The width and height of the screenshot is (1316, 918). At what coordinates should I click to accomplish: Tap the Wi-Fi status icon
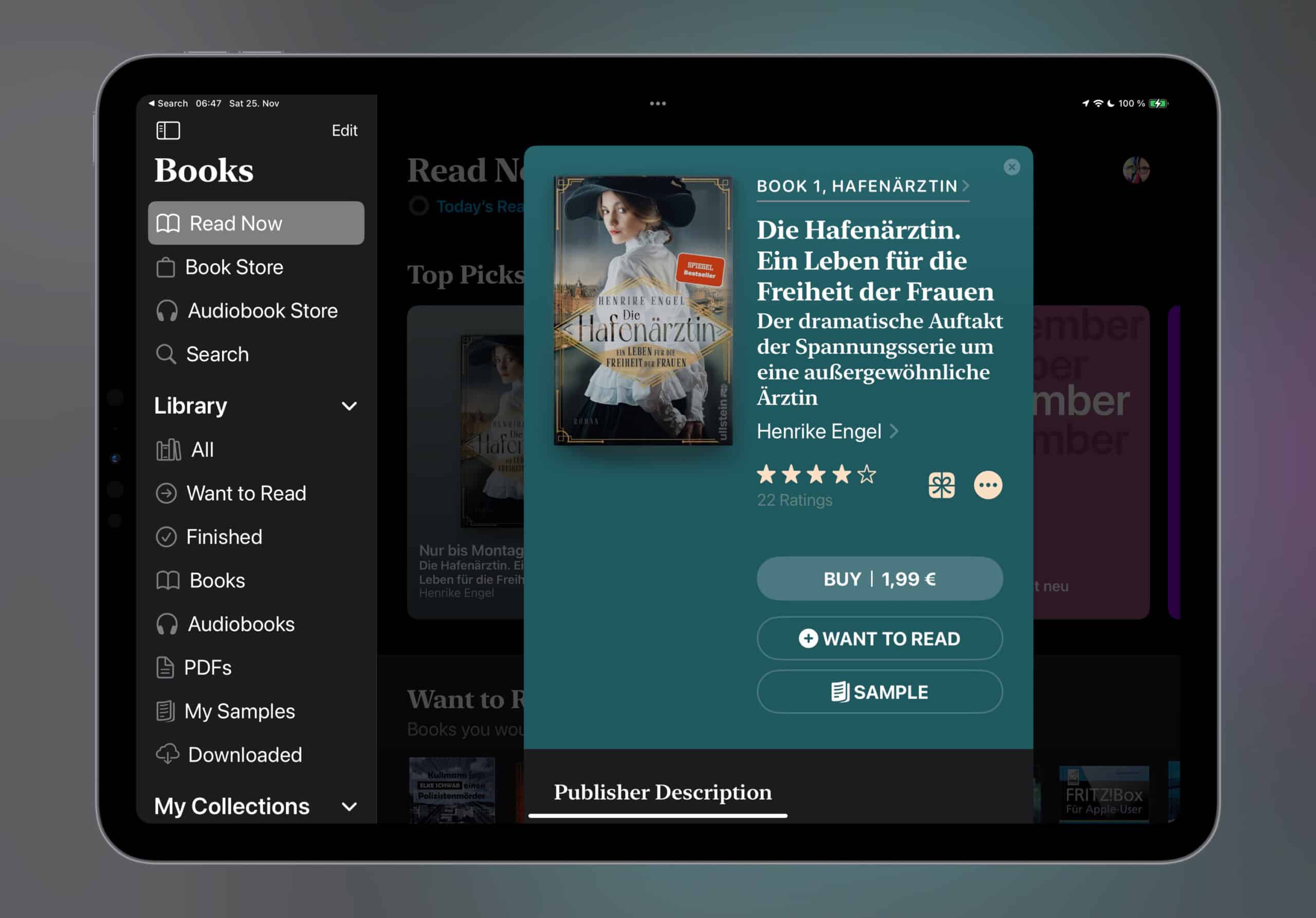point(1098,104)
